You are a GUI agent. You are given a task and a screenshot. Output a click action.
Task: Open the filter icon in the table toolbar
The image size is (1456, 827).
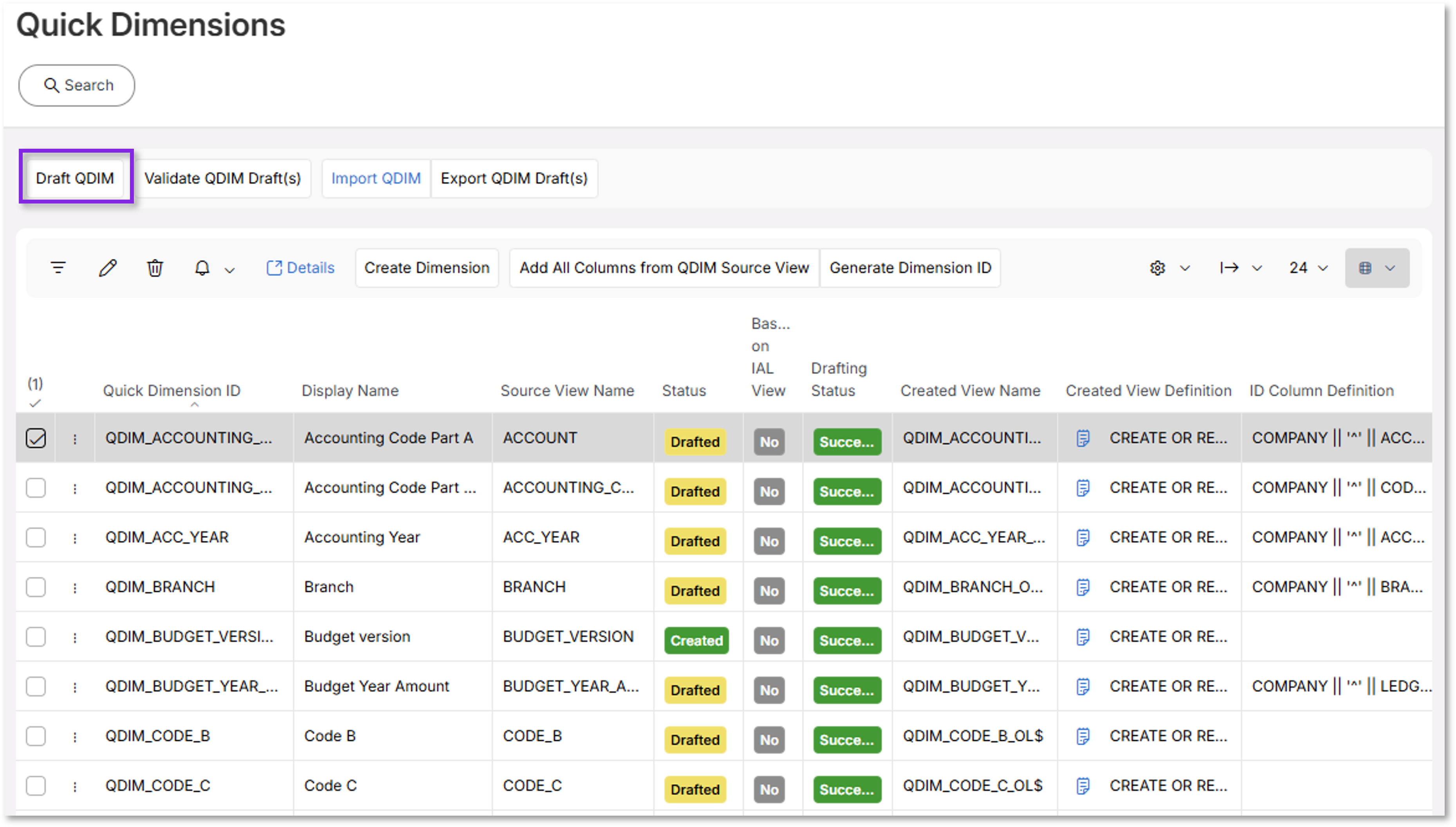click(58, 268)
